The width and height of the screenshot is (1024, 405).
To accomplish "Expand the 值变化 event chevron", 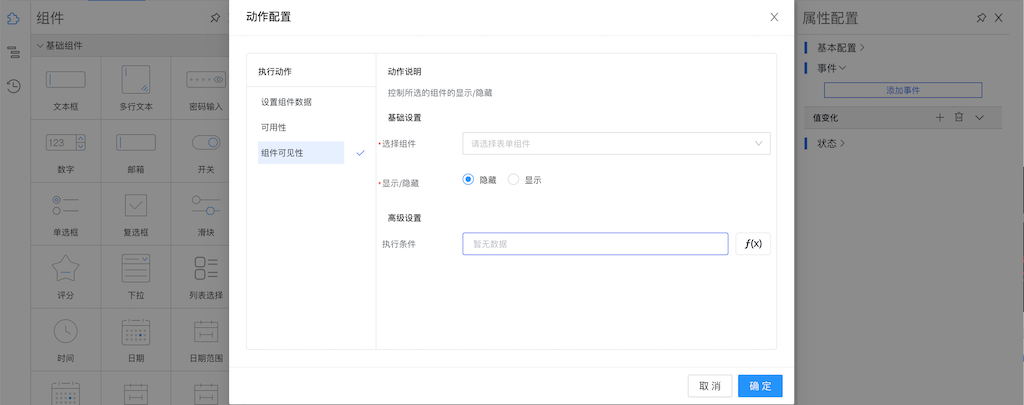I will click(x=978, y=118).
